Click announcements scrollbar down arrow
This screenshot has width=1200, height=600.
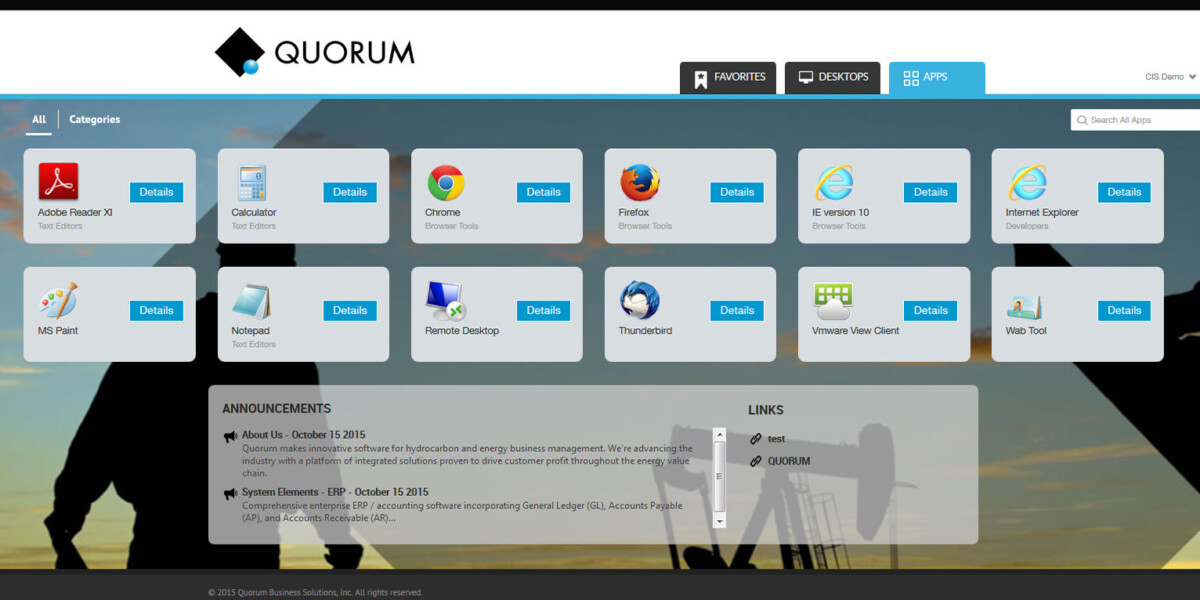[719, 521]
